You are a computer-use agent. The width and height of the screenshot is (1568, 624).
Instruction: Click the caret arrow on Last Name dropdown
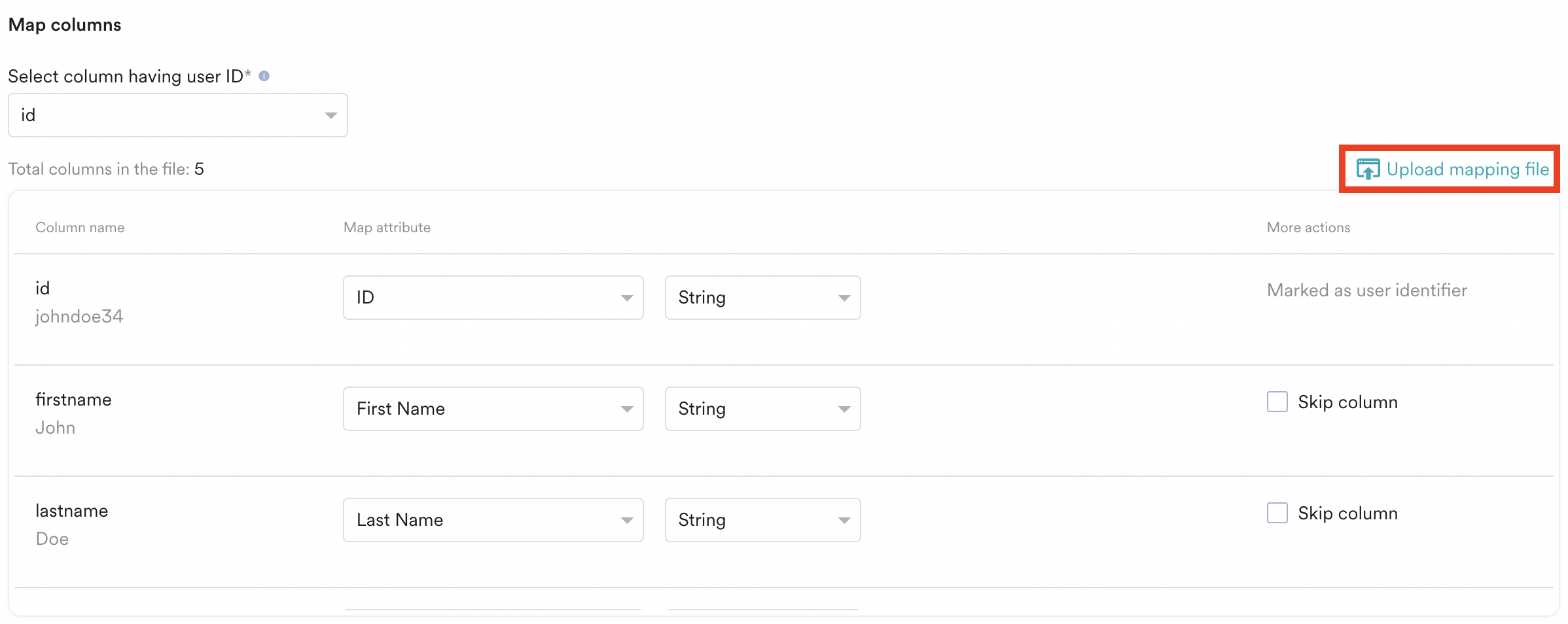click(x=627, y=521)
